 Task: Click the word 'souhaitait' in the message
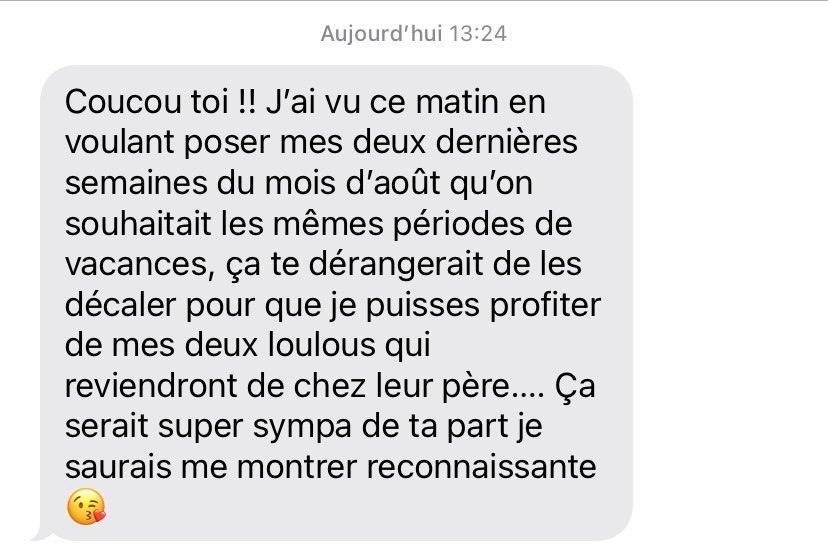tap(138, 223)
